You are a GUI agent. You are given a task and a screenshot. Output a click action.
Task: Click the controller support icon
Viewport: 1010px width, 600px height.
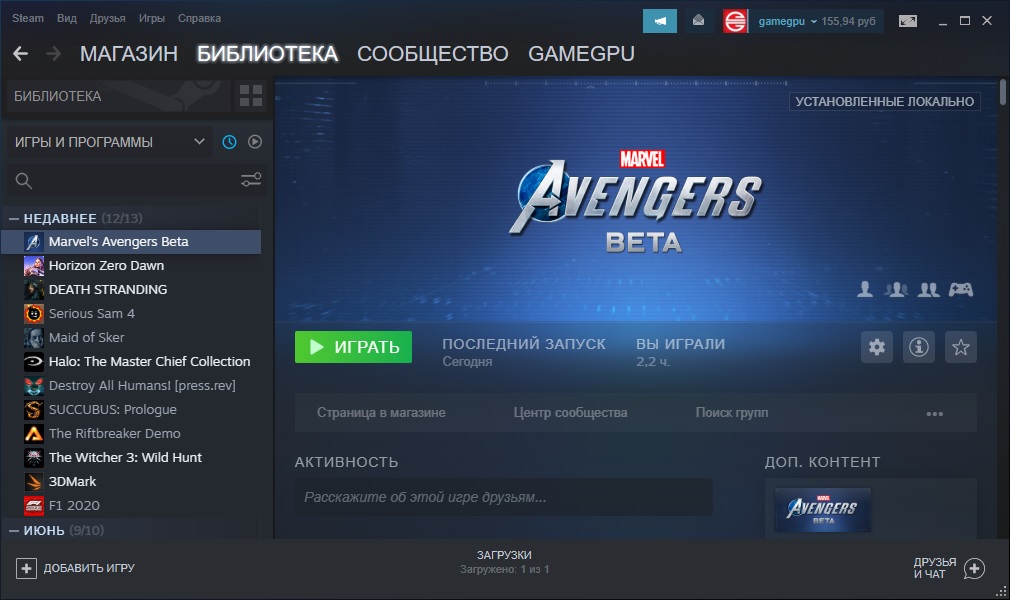pos(960,289)
